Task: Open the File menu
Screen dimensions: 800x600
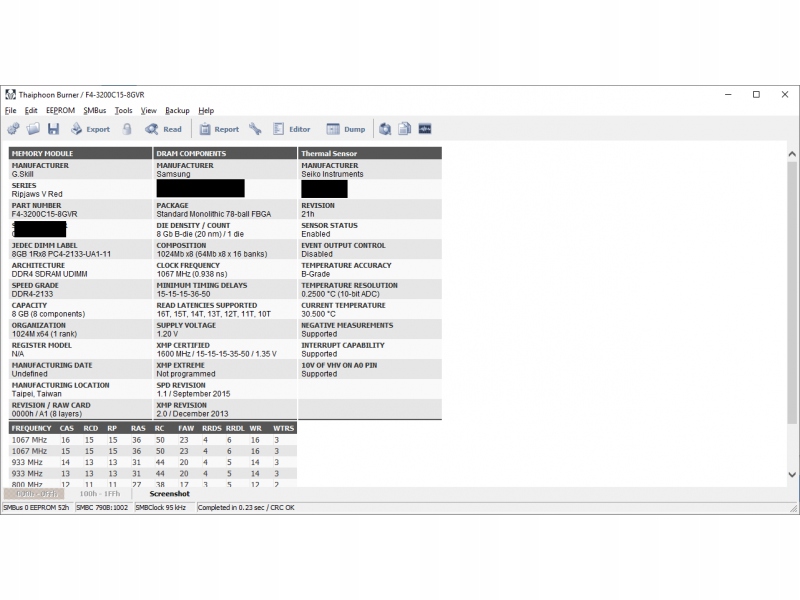Action: [x=11, y=110]
